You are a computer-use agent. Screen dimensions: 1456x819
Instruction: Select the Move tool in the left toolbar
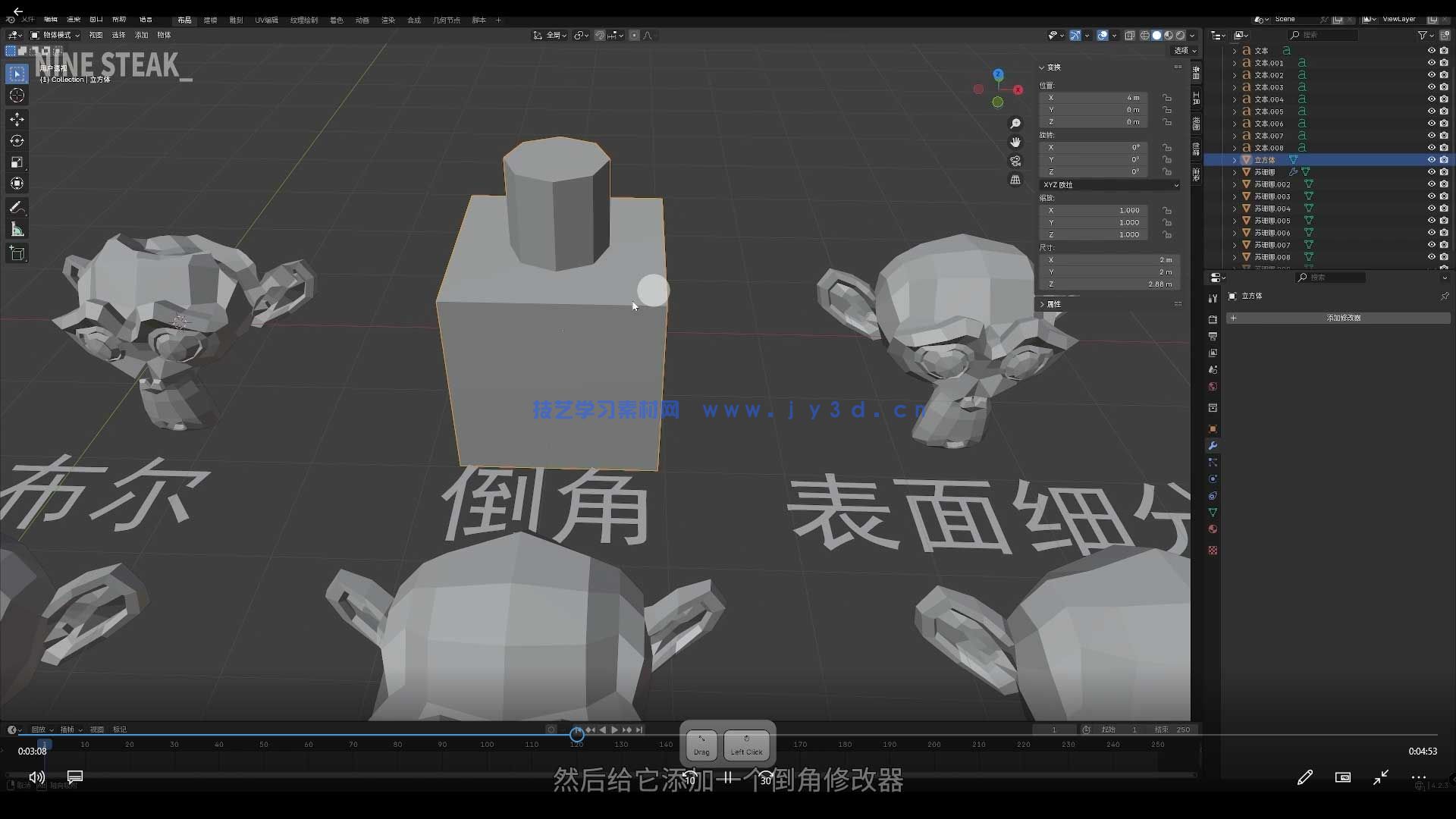(17, 119)
